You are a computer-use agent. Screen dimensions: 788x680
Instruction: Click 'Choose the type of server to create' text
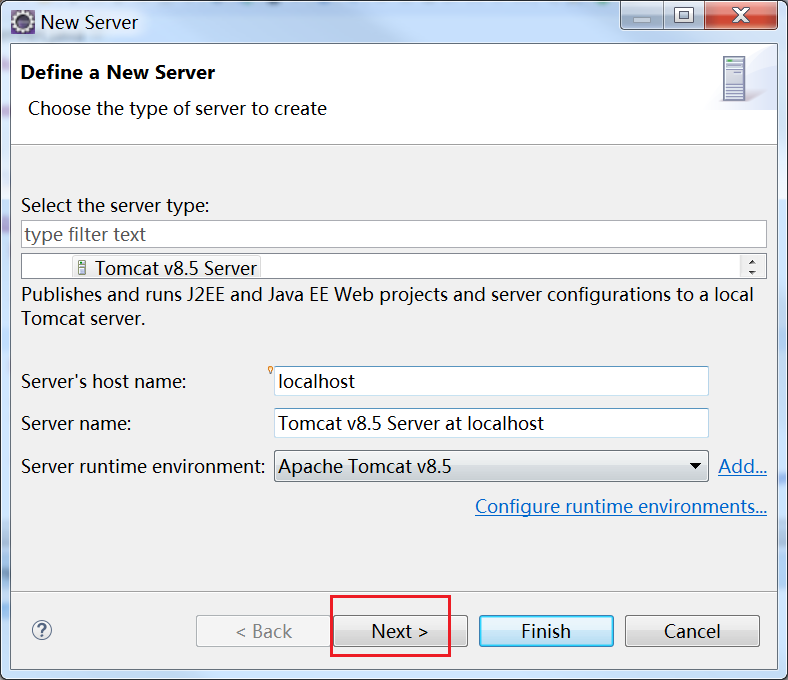coord(177,109)
